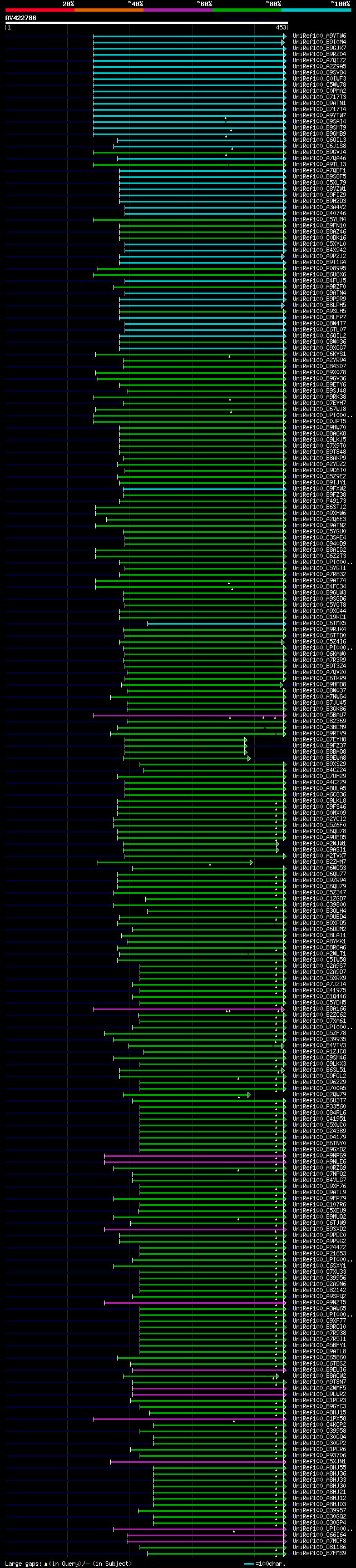Click the purple bar for UniRef100_A5BAU7
This screenshot has height=1568, width=356.
[189, 715]
